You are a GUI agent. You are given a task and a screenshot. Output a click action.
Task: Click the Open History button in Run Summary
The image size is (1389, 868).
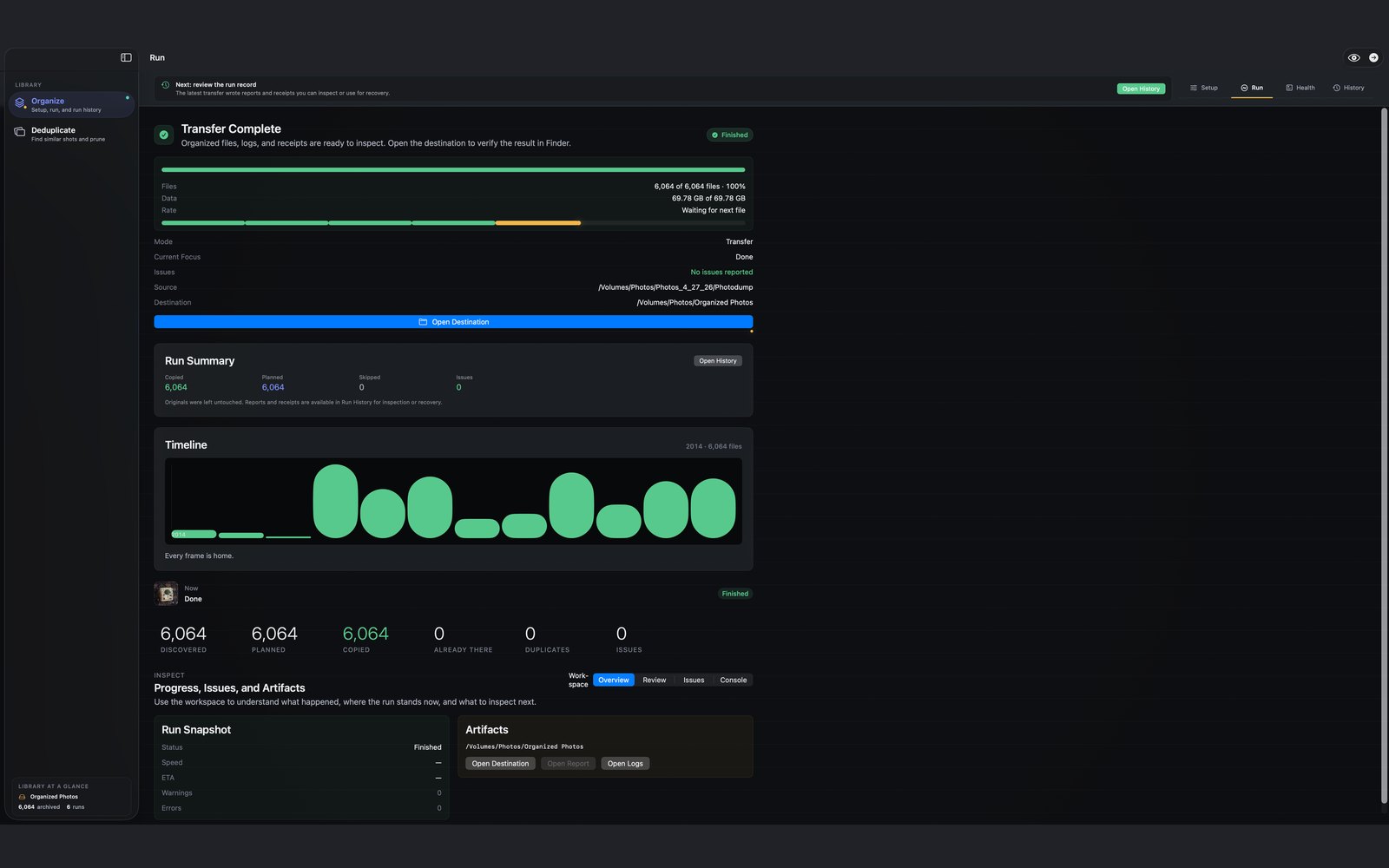[x=718, y=361]
